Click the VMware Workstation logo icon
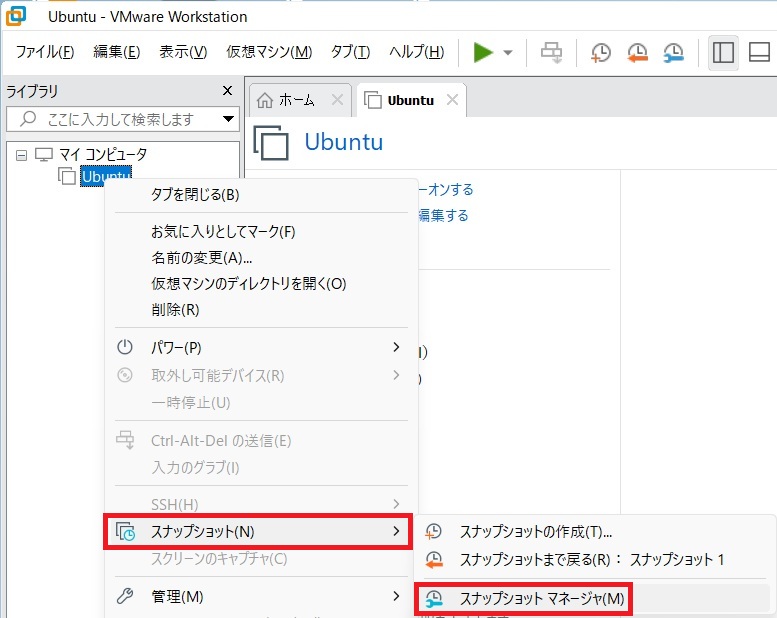 [16, 15]
